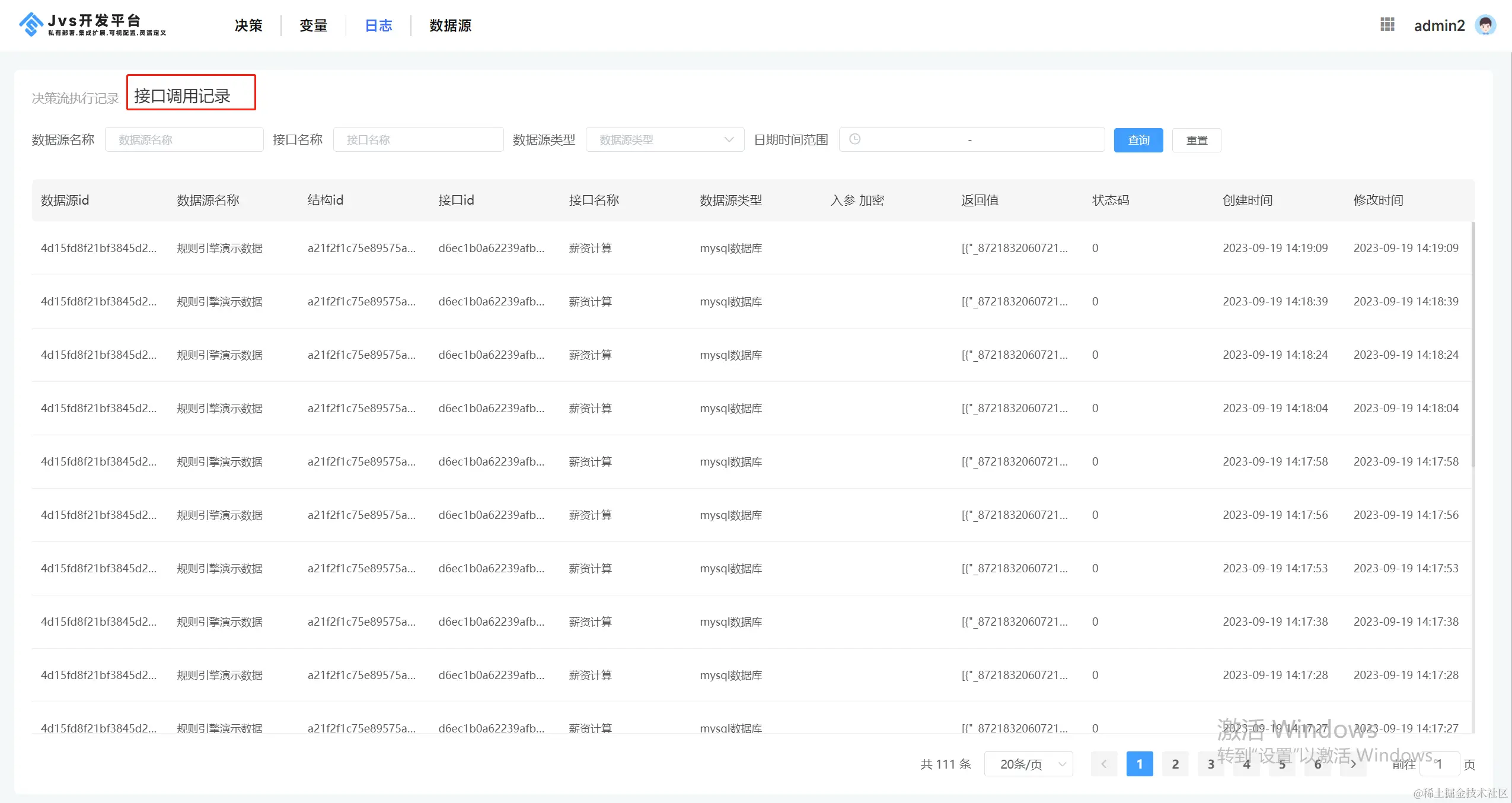The image size is (1512, 803).
Task: Go to next page arrow
Action: 1353,764
